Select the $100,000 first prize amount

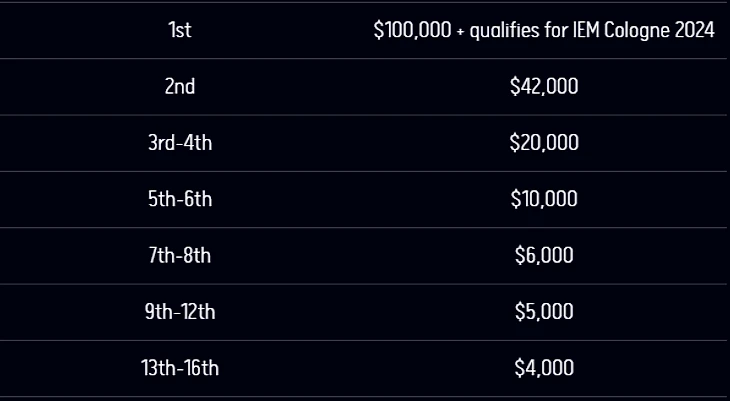tap(412, 30)
